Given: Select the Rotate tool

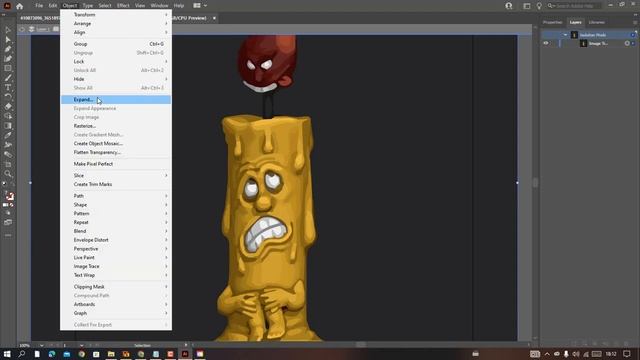Looking at the screenshot, I should (x=8, y=97).
